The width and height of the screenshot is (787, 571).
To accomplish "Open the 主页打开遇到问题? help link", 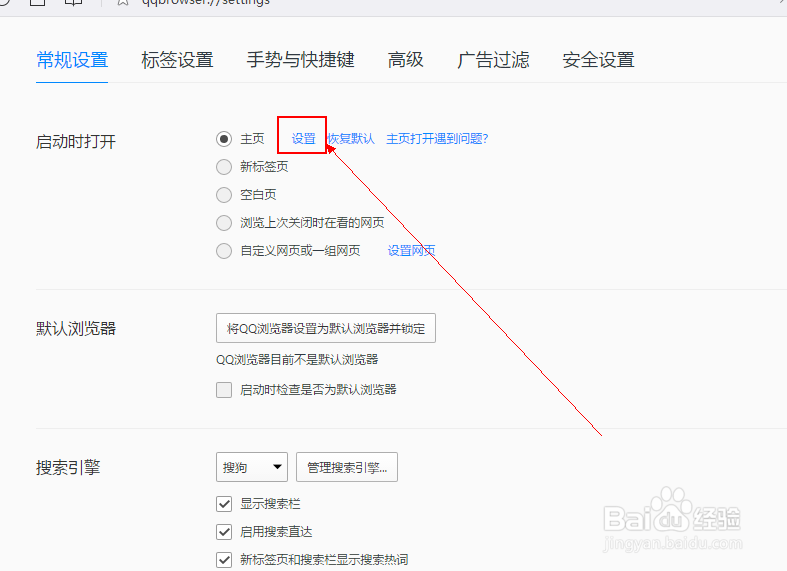I will pyautogui.click(x=437, y=139).
